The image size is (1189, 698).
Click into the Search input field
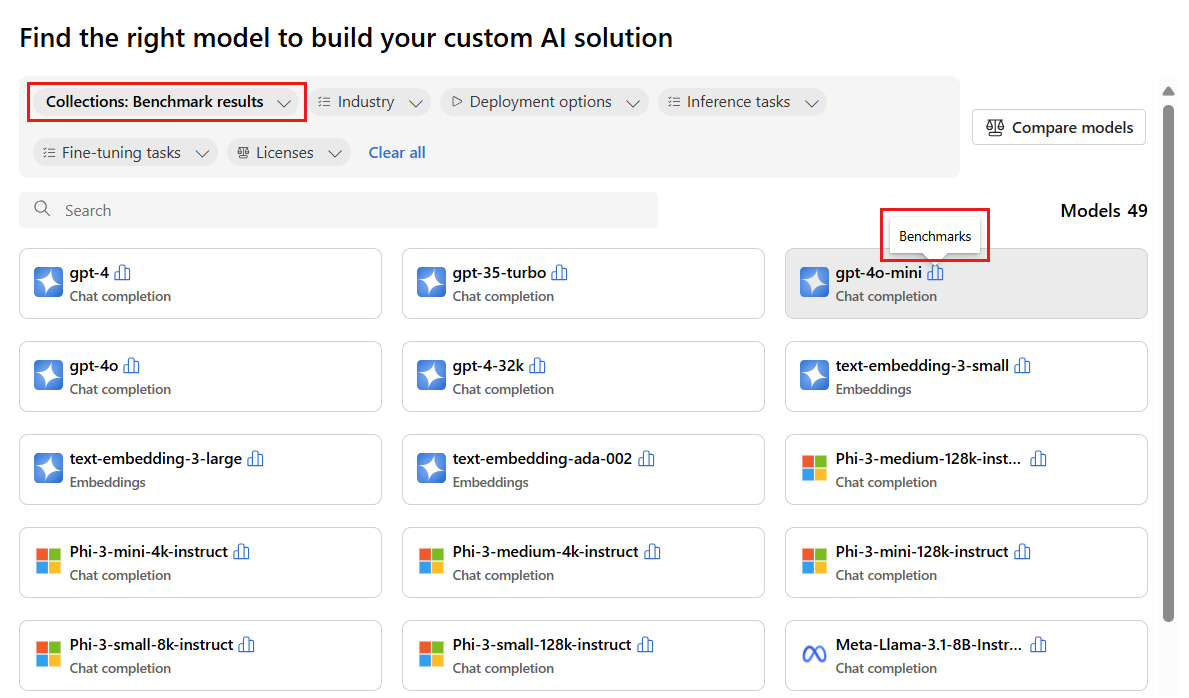point(350,210)
